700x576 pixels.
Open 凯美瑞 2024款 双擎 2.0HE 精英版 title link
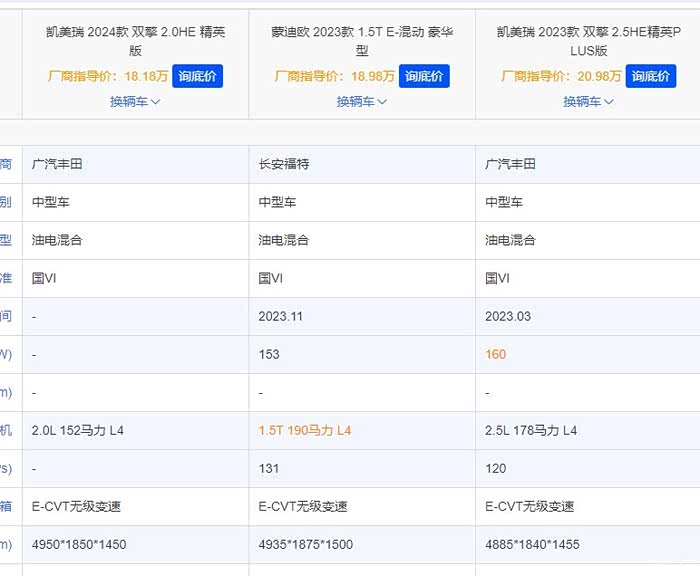click(x=135, y=40)
